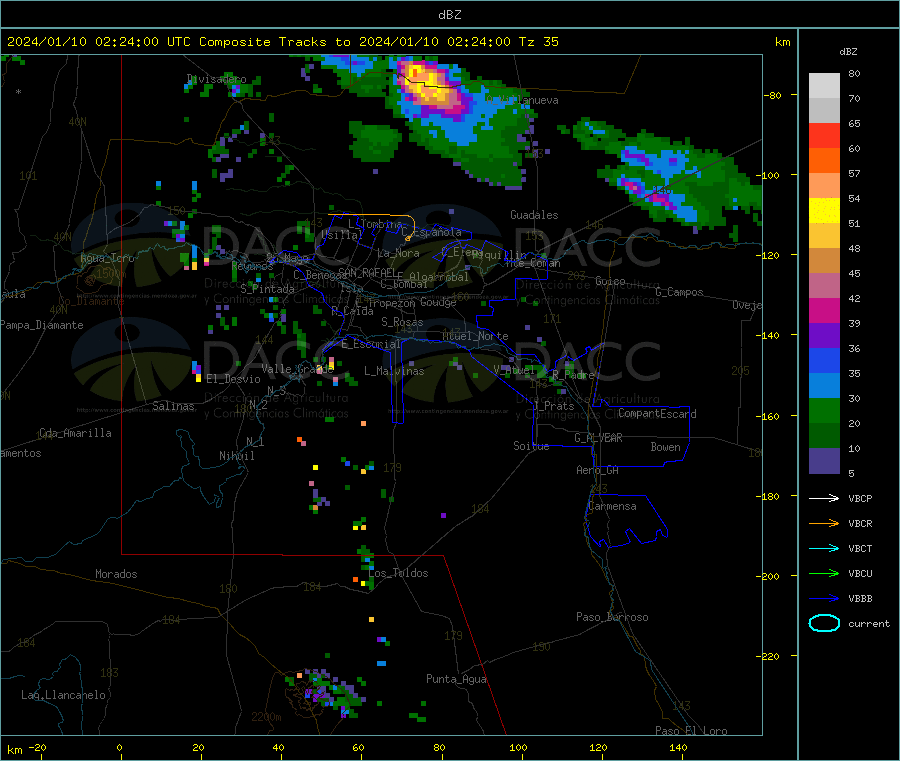Click the Lag.Llancanelo map label

63,695
